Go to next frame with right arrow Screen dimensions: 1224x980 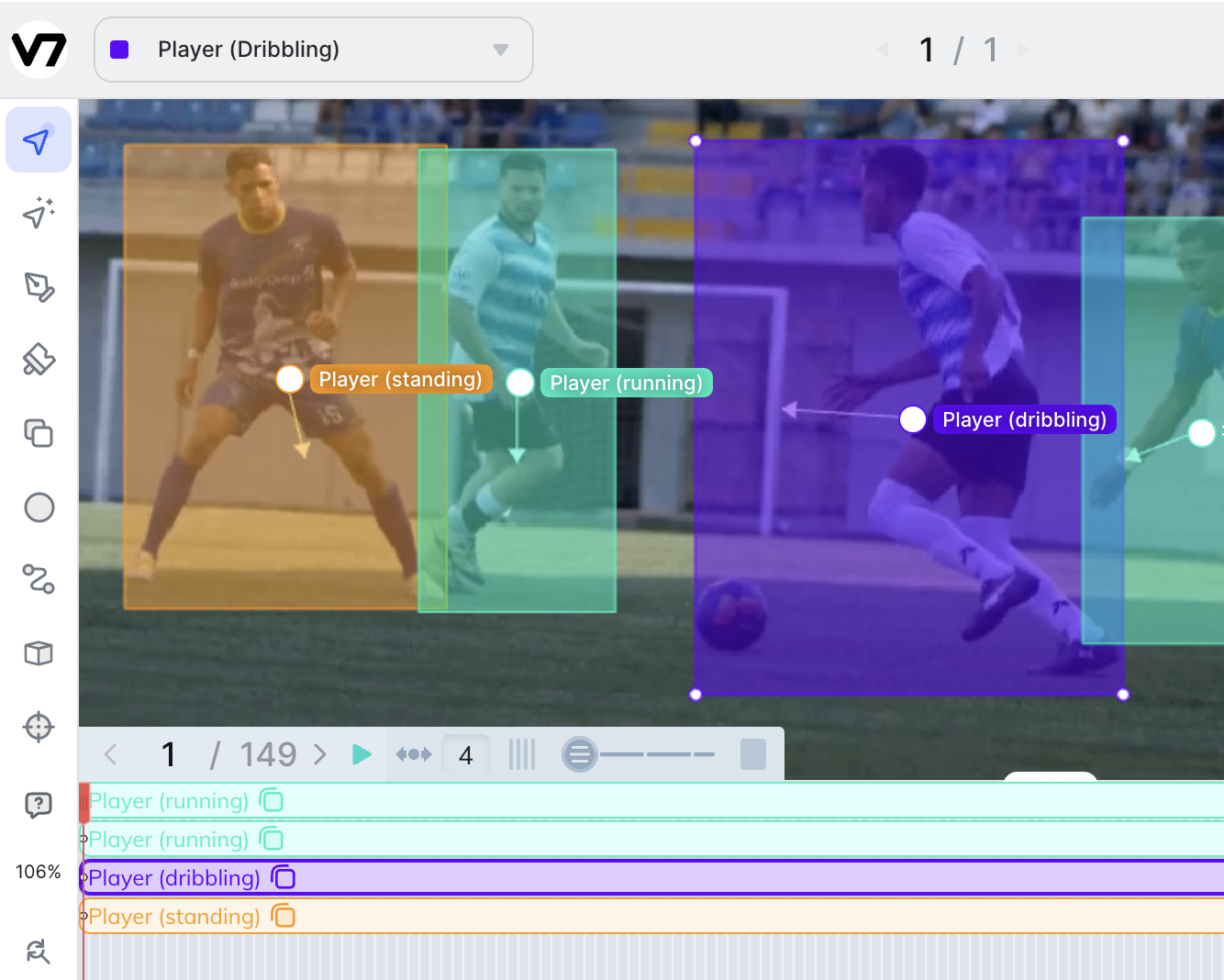pyautogui.click(x=320, y=754)
